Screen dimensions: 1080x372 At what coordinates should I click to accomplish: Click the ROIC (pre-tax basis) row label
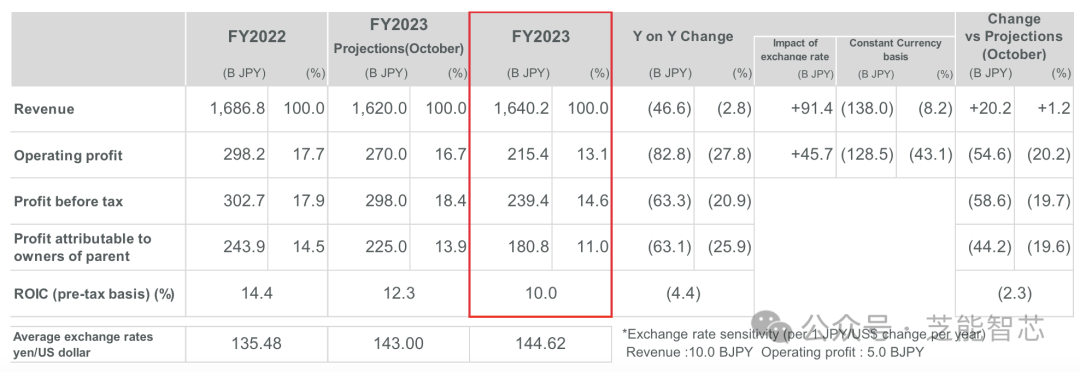[94, 294]
